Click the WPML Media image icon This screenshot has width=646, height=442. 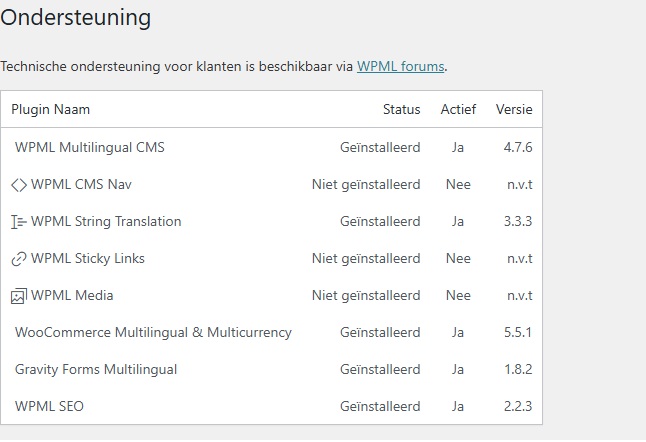tap(19, 296)
